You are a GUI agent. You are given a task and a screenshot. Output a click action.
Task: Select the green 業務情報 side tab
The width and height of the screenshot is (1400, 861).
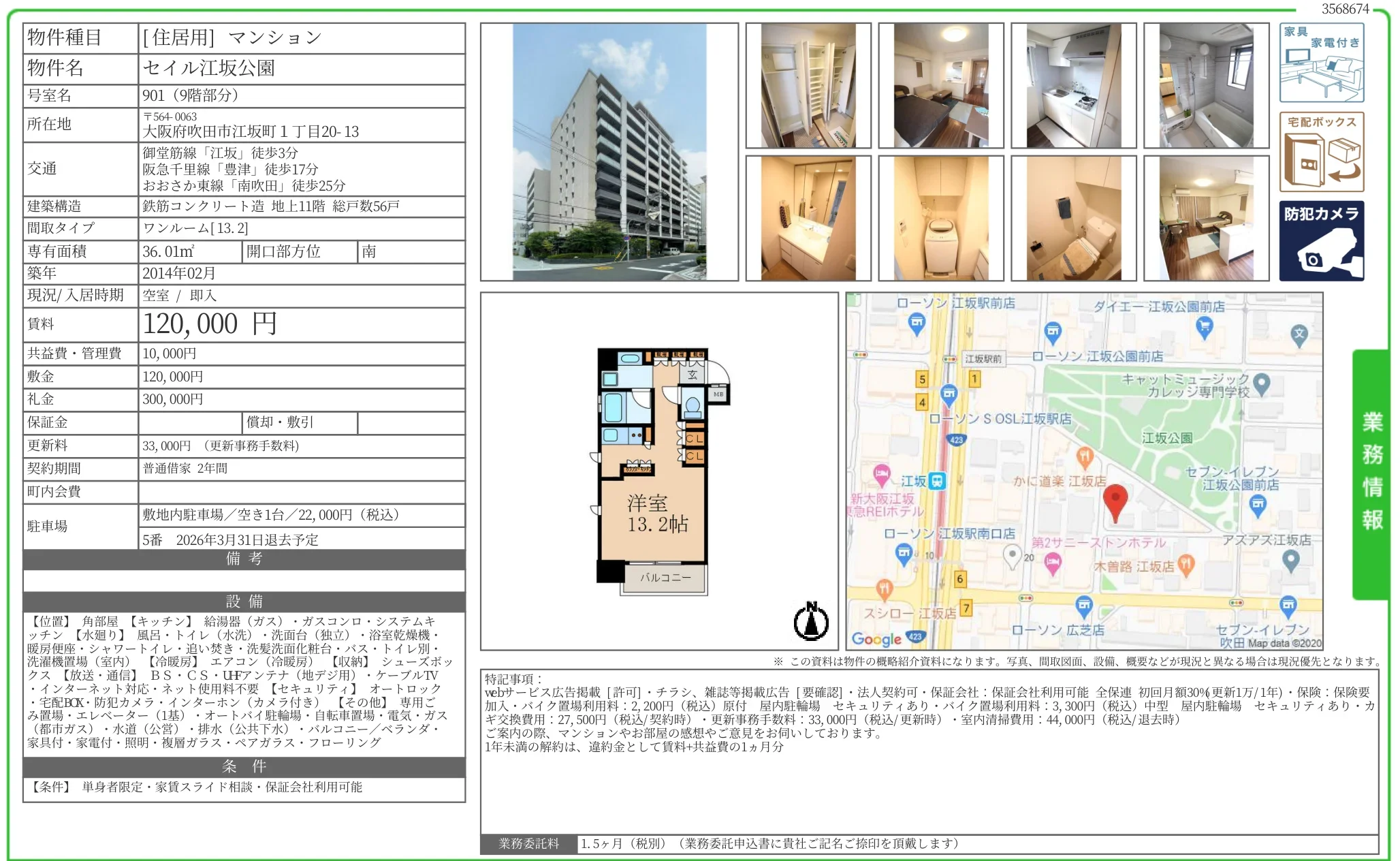click(1371, 473)
